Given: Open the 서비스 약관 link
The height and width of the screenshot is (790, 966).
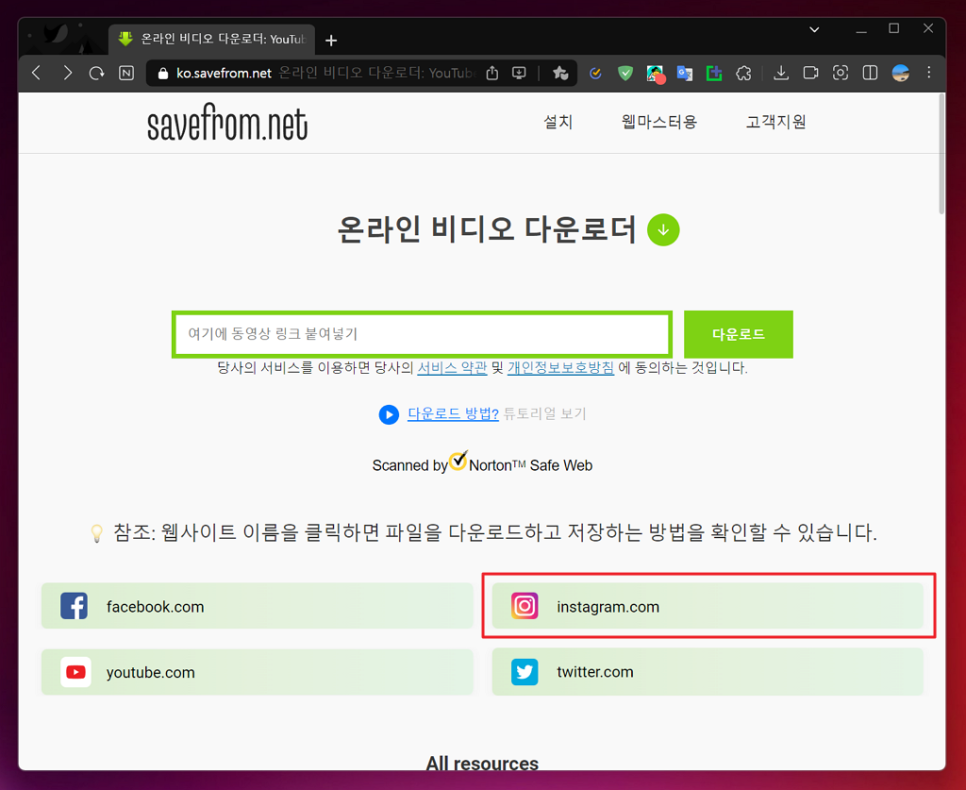Looking at the screenshot, I should click(452, 368).
